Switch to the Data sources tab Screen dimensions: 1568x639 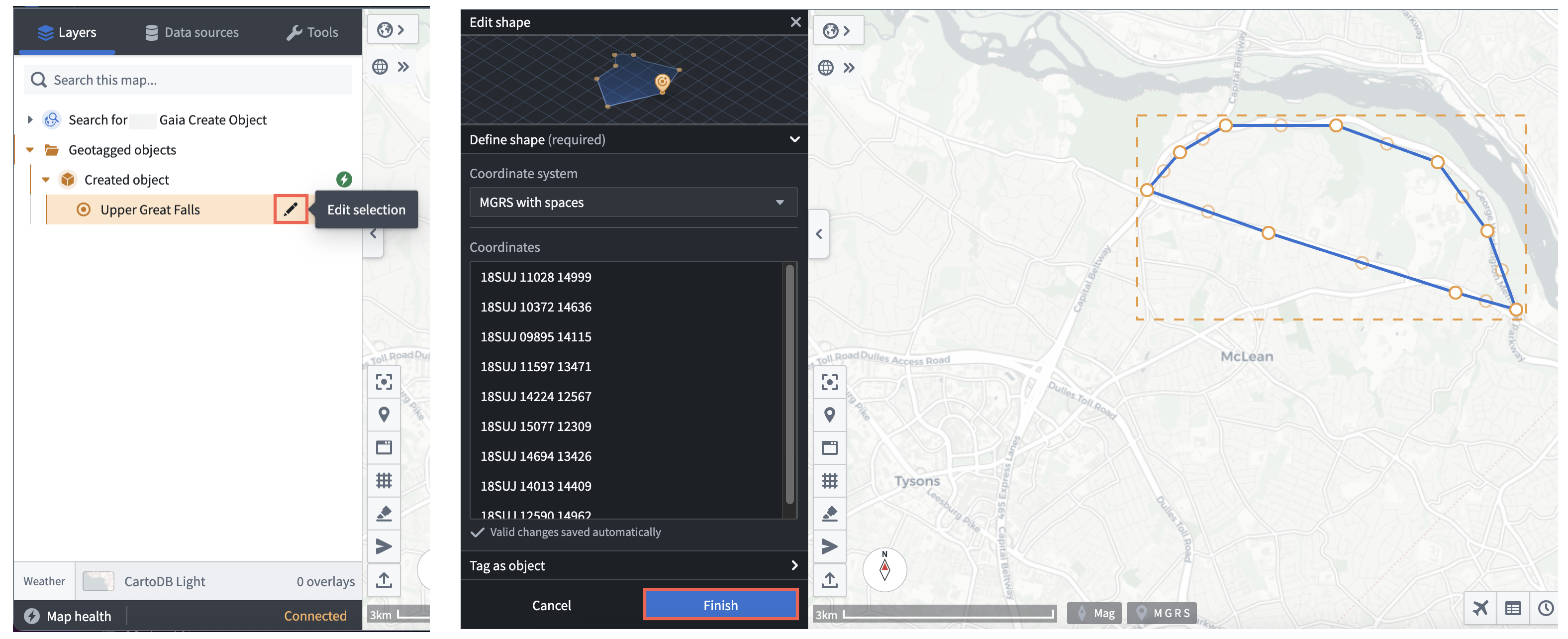point(192,32)
